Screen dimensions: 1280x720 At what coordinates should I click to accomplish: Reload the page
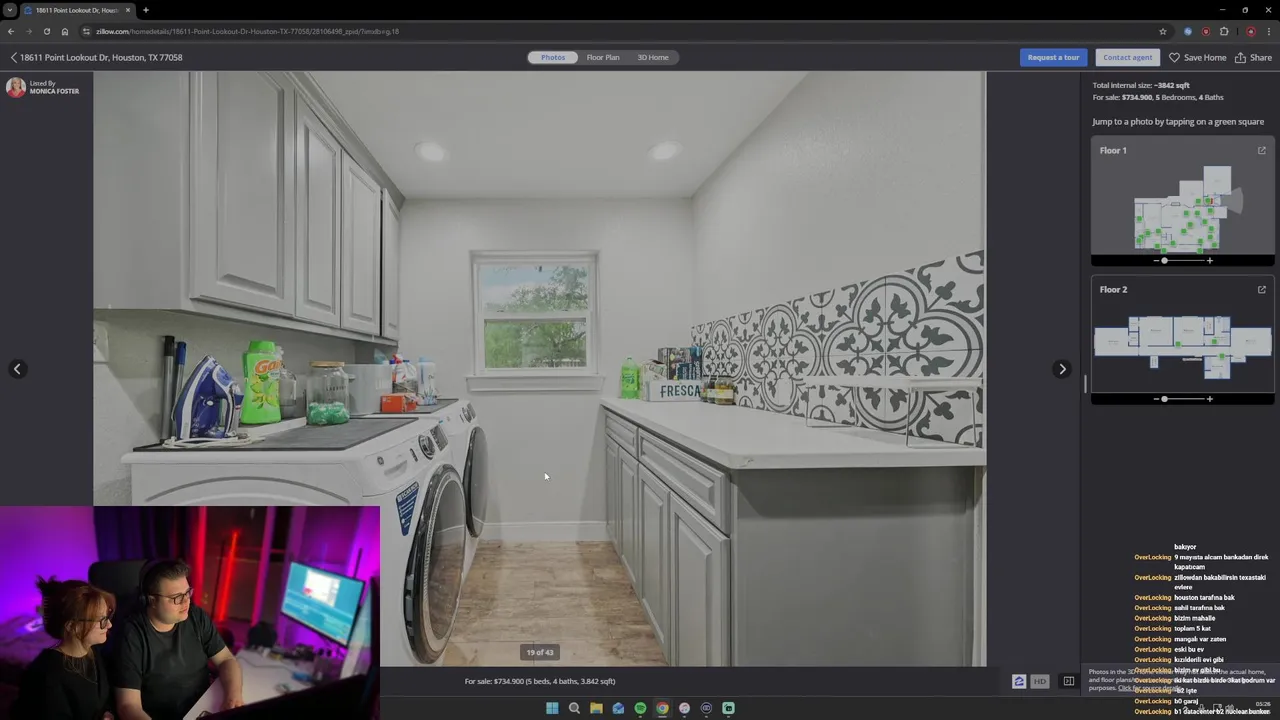47,31
